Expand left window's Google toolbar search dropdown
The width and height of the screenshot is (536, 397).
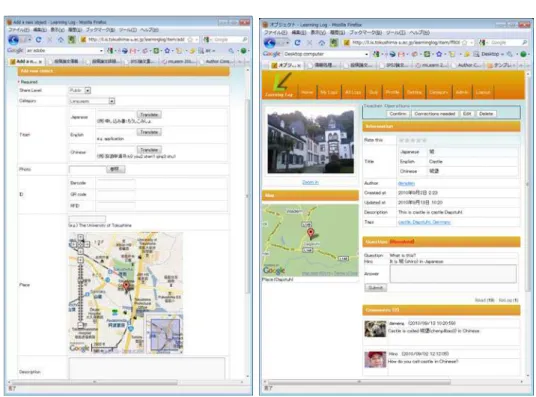pos(101,51)
